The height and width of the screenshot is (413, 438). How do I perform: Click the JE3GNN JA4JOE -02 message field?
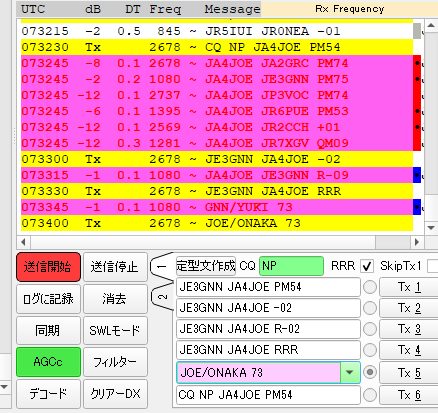click(268, 308)
